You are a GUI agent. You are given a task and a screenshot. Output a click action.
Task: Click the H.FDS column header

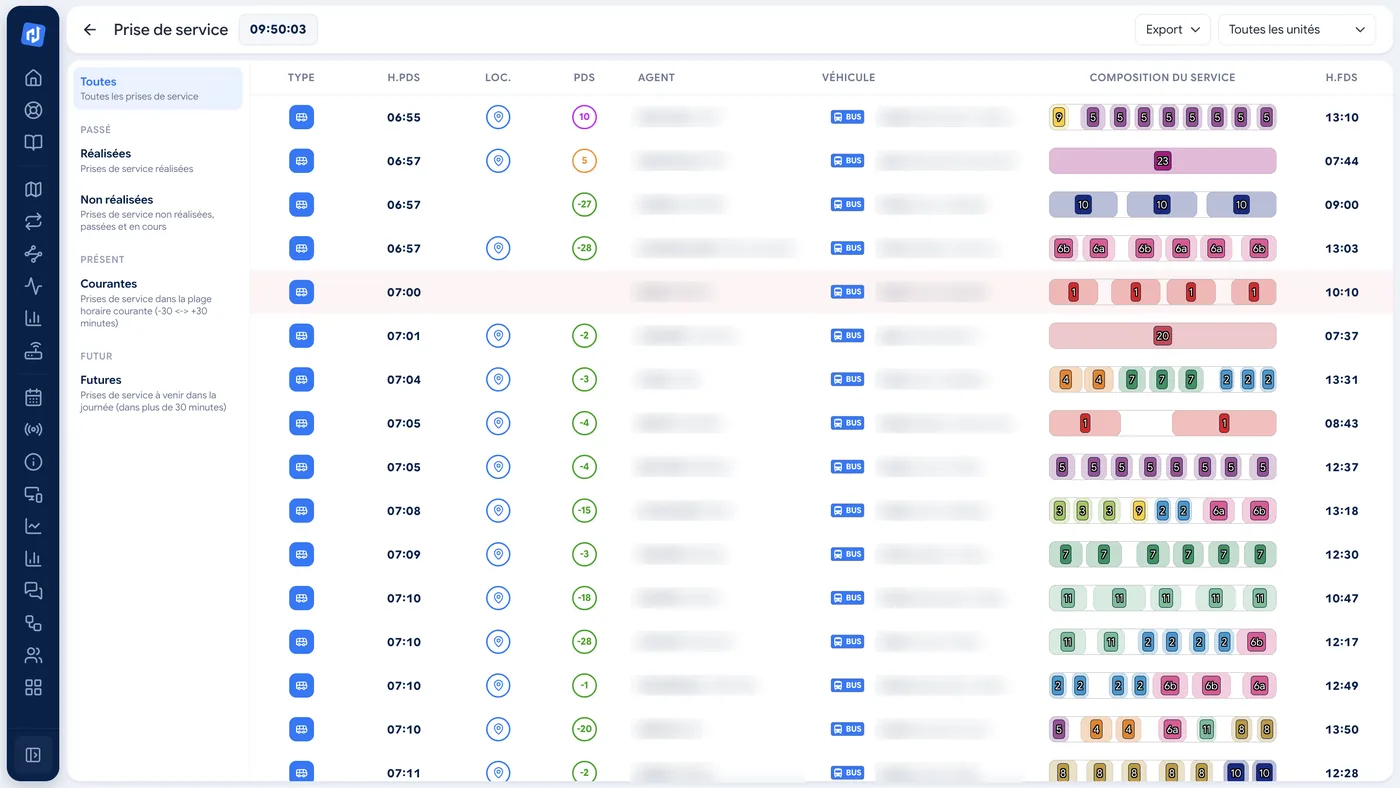pos(1341,78)
